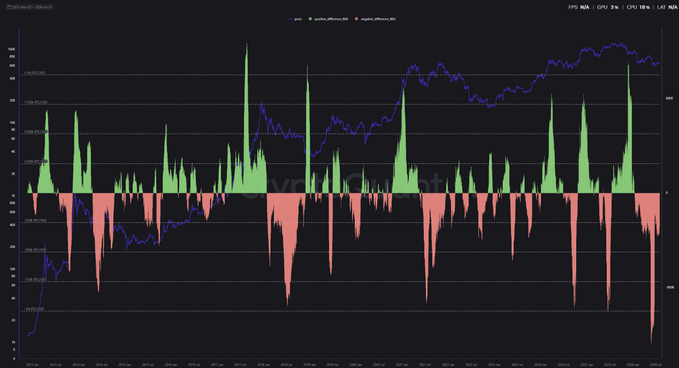Click the deepest red spike near 2026 Jul
This screenshot has width=679, height=368.
coord(652,268)
